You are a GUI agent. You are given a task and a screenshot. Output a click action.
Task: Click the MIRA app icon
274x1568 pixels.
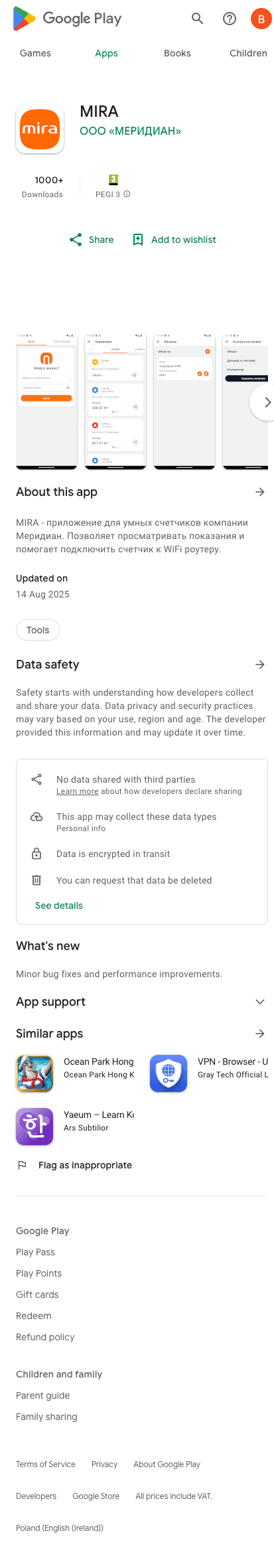(40, 129)
